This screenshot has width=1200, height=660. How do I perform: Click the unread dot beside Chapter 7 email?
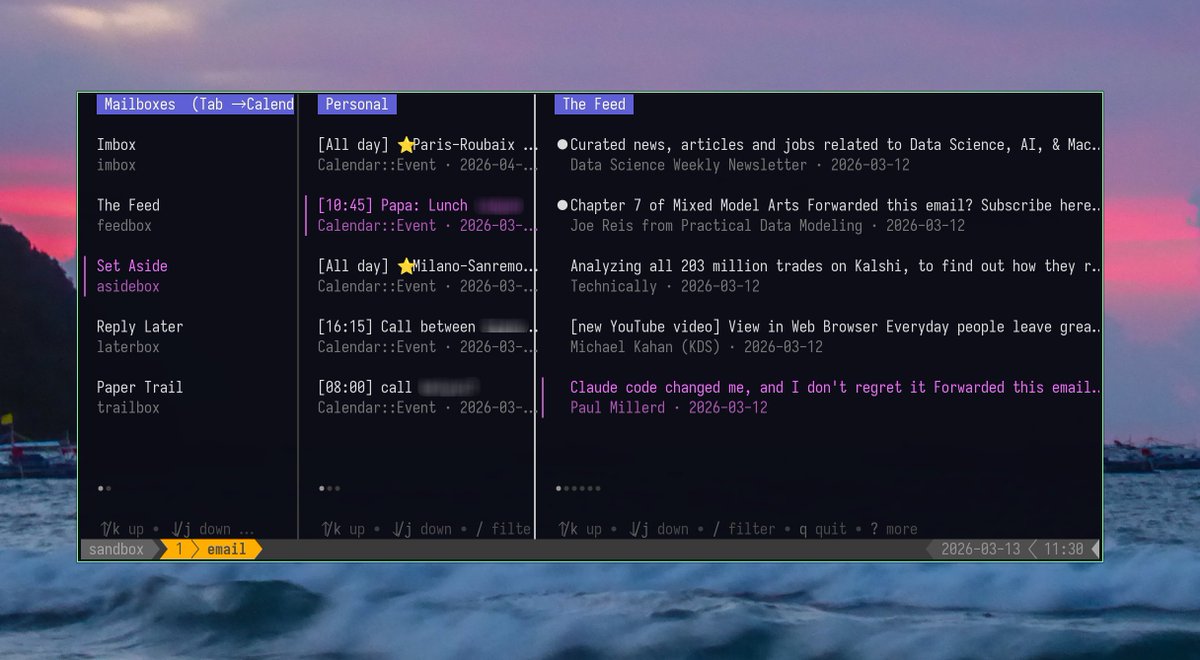pos(562,205)
